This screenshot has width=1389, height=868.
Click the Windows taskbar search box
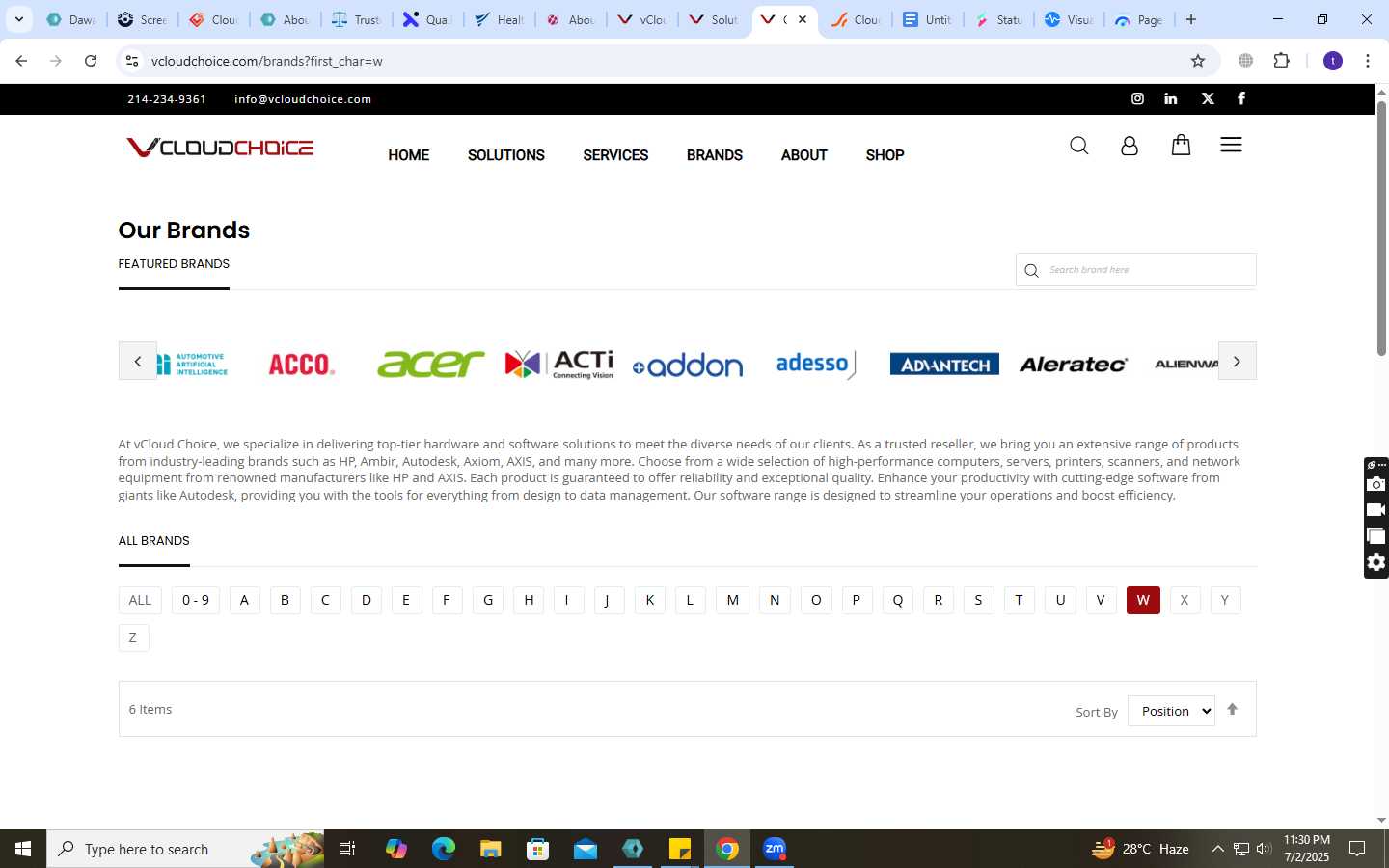tap(185, 849)
